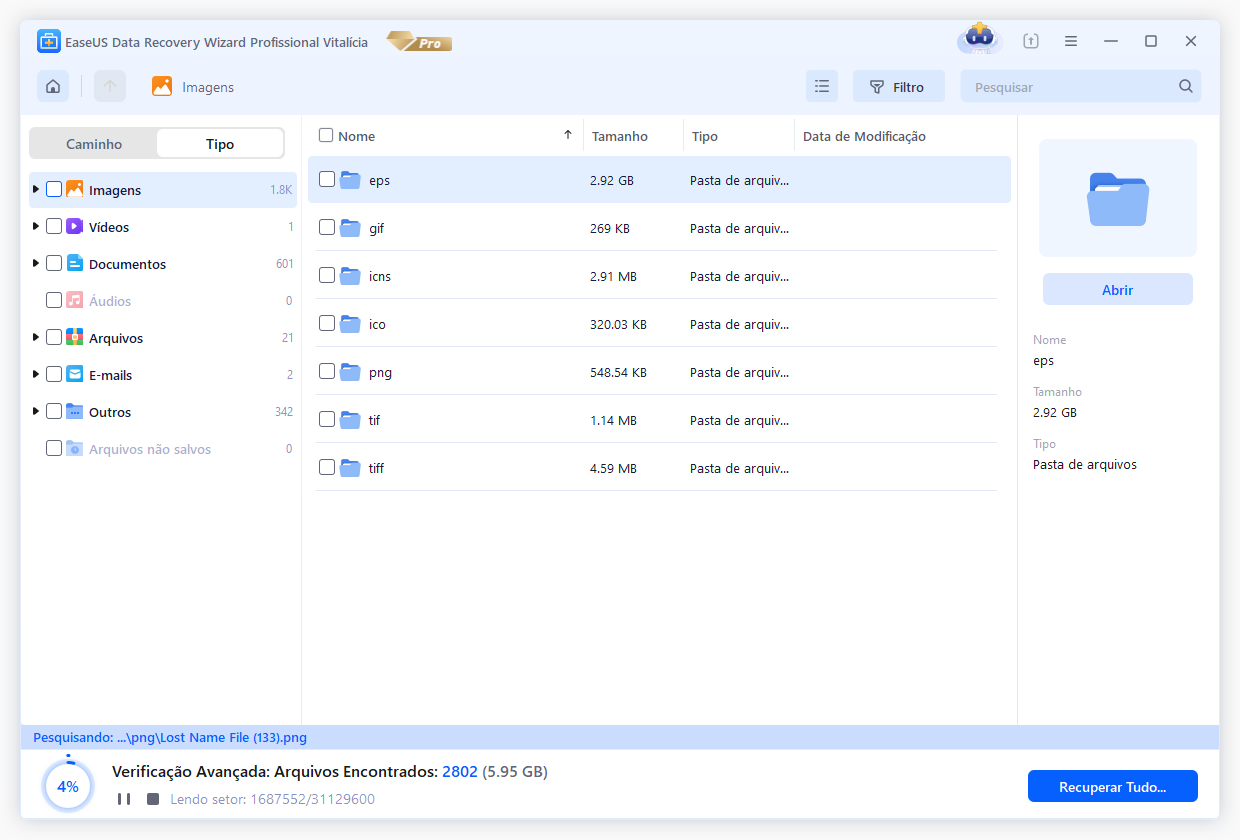Click the Arquivos category icon

pyautogui.click(x=75, y=338)
